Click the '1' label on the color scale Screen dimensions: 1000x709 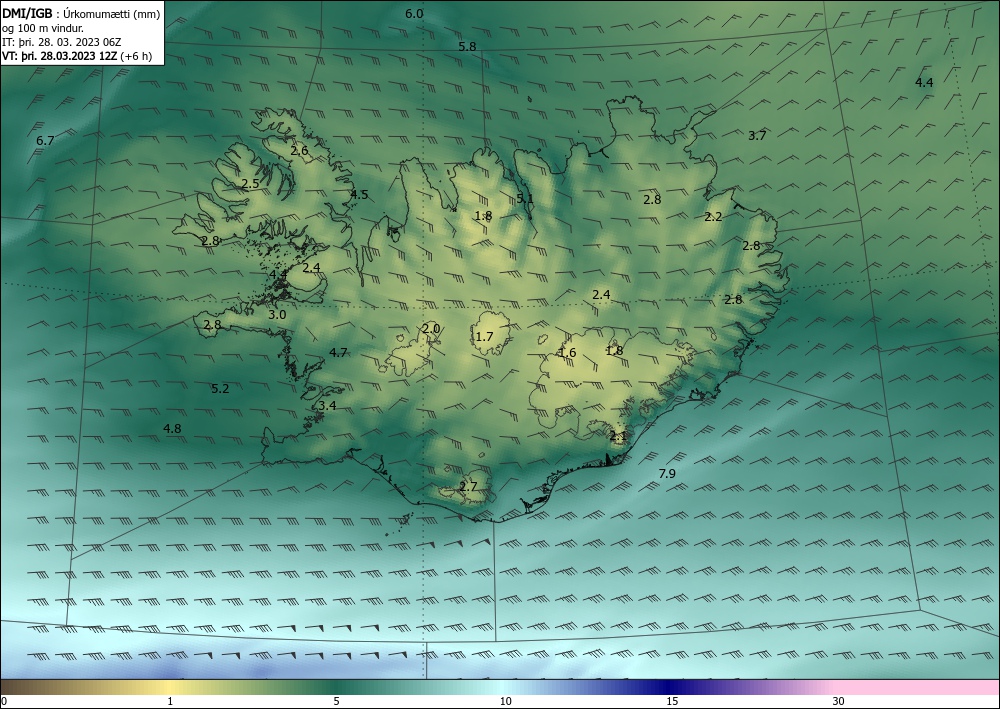170,701
